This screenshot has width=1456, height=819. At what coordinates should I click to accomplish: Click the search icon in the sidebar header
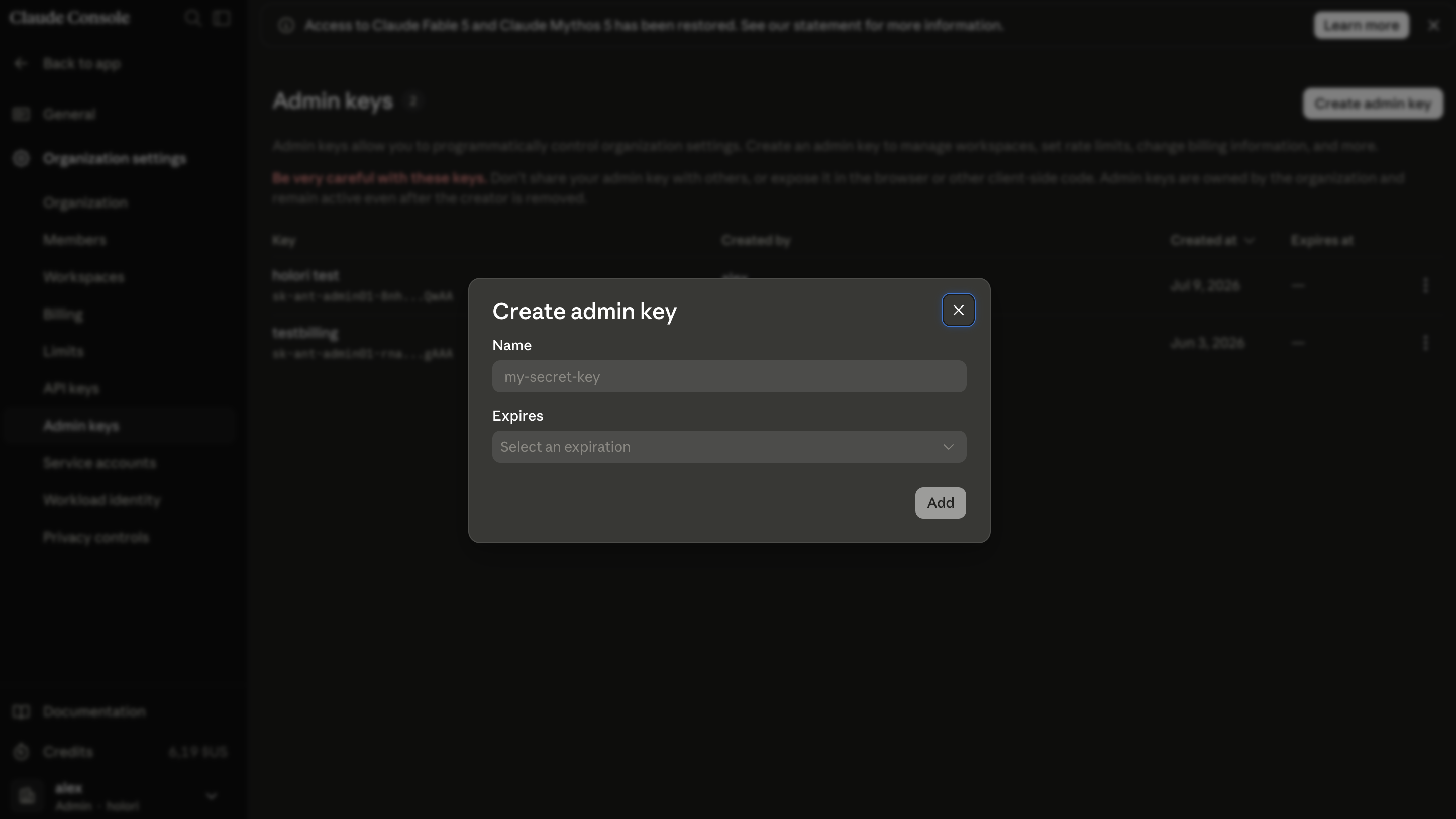click(193, 18)
